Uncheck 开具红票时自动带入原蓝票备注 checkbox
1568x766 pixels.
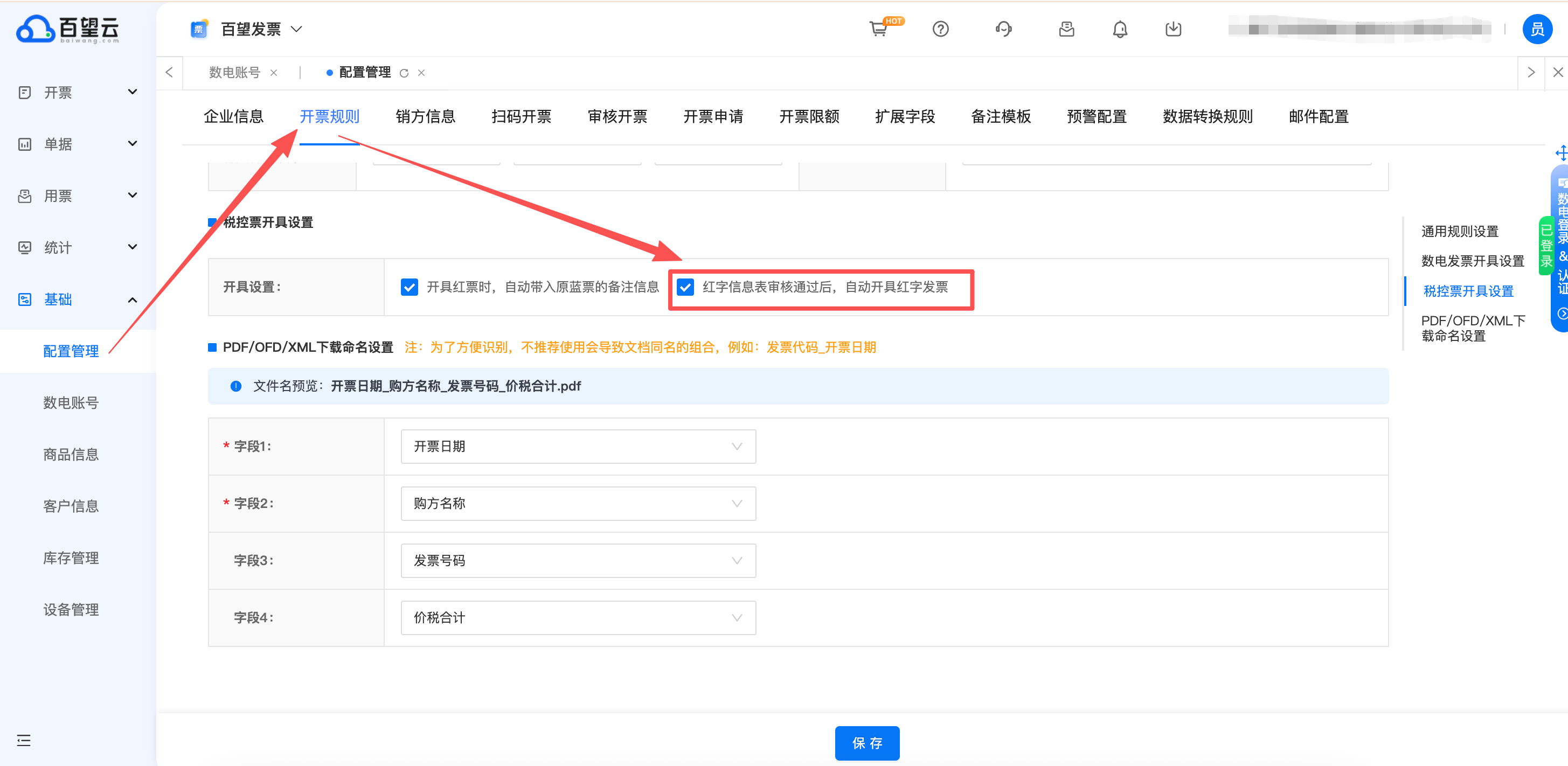[x=410, y=287]
